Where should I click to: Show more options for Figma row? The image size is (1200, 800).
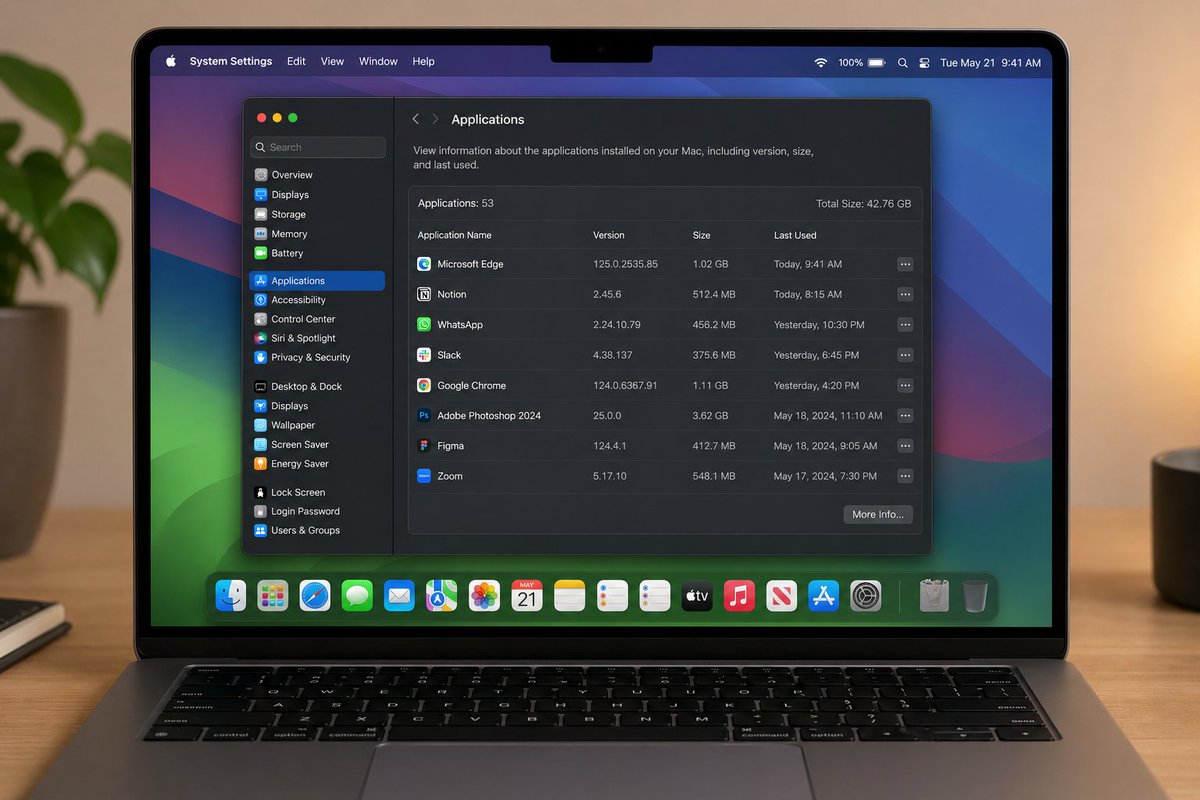click(905, 446)
